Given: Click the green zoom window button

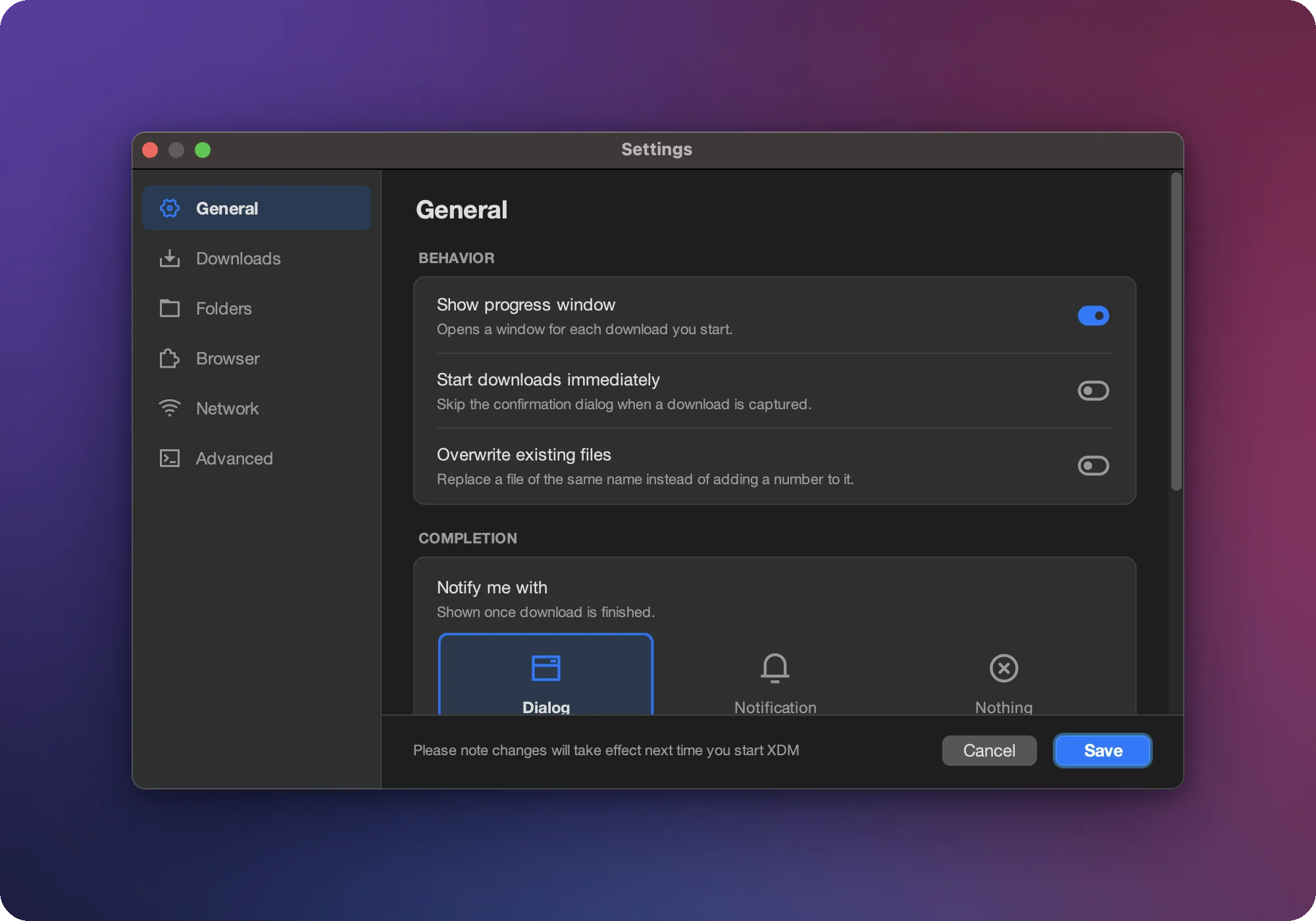Looking at the screenshot, I should click(203, 150).
